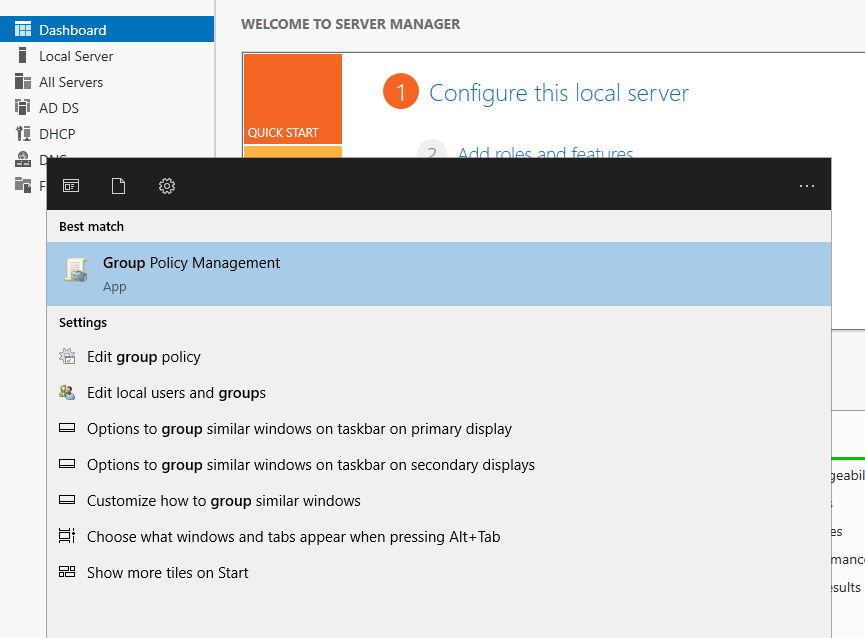Launch Group Policy Management app

tap(439, 274)
